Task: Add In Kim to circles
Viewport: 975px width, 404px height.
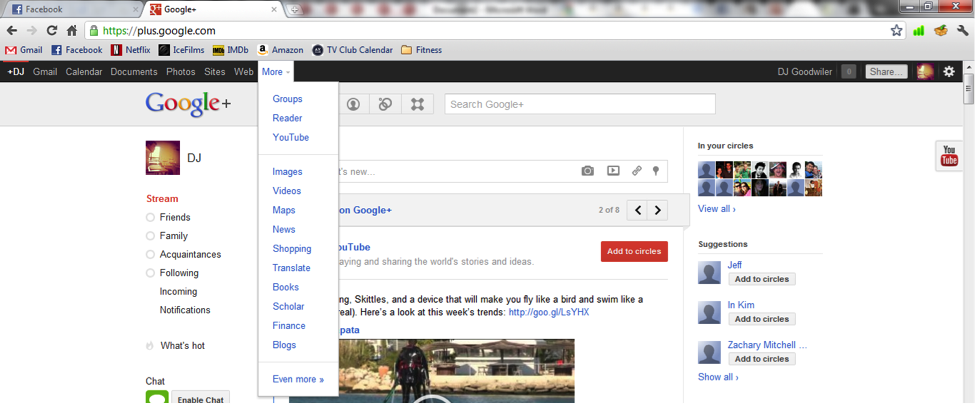Action: 762,319
